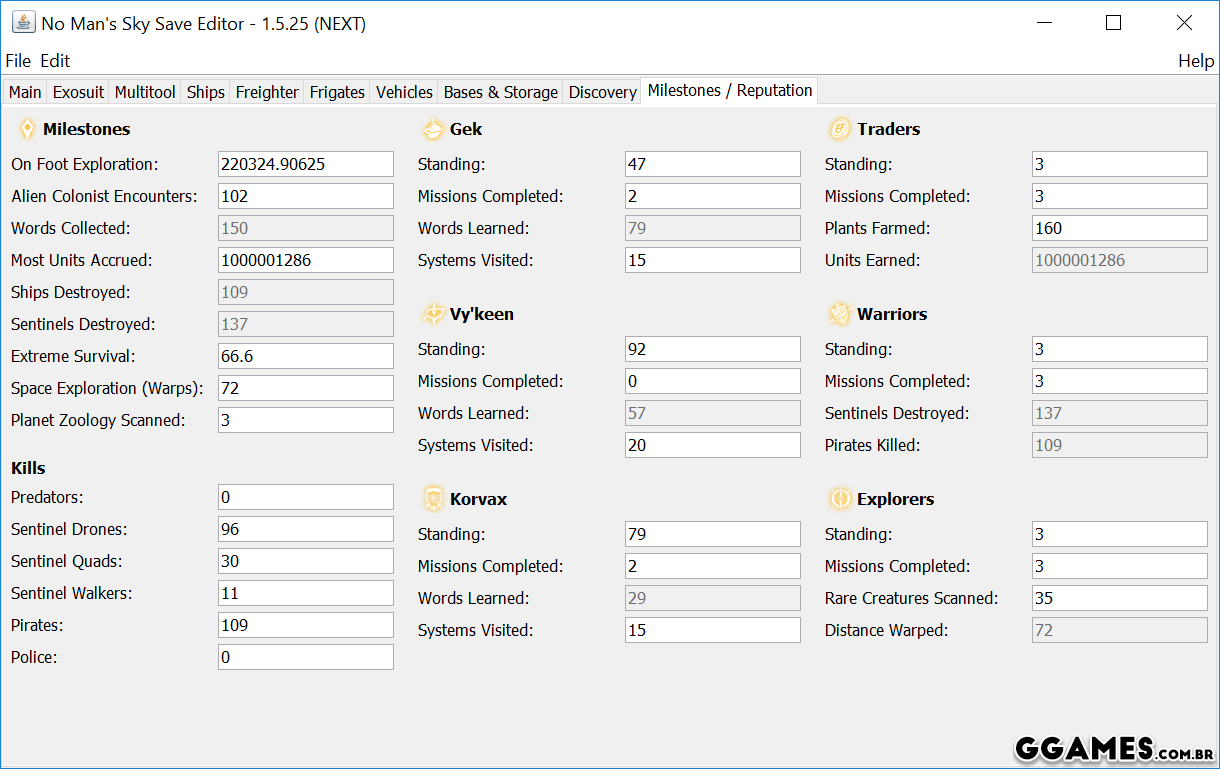Viewport: 1220px width, 769px height.
Task: Select the Bases & Storage tab
Action: point(500,92)
